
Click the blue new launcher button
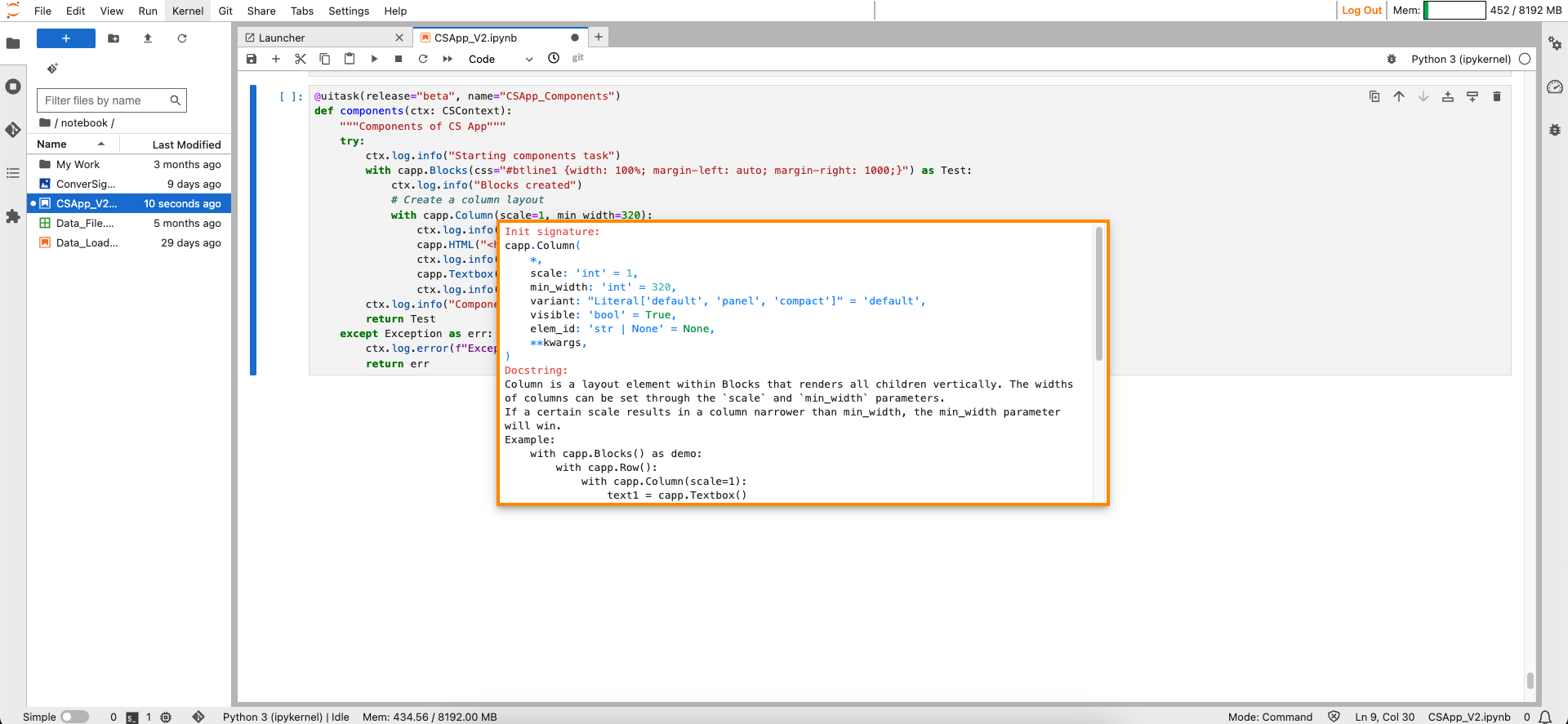tap(66, 38)
